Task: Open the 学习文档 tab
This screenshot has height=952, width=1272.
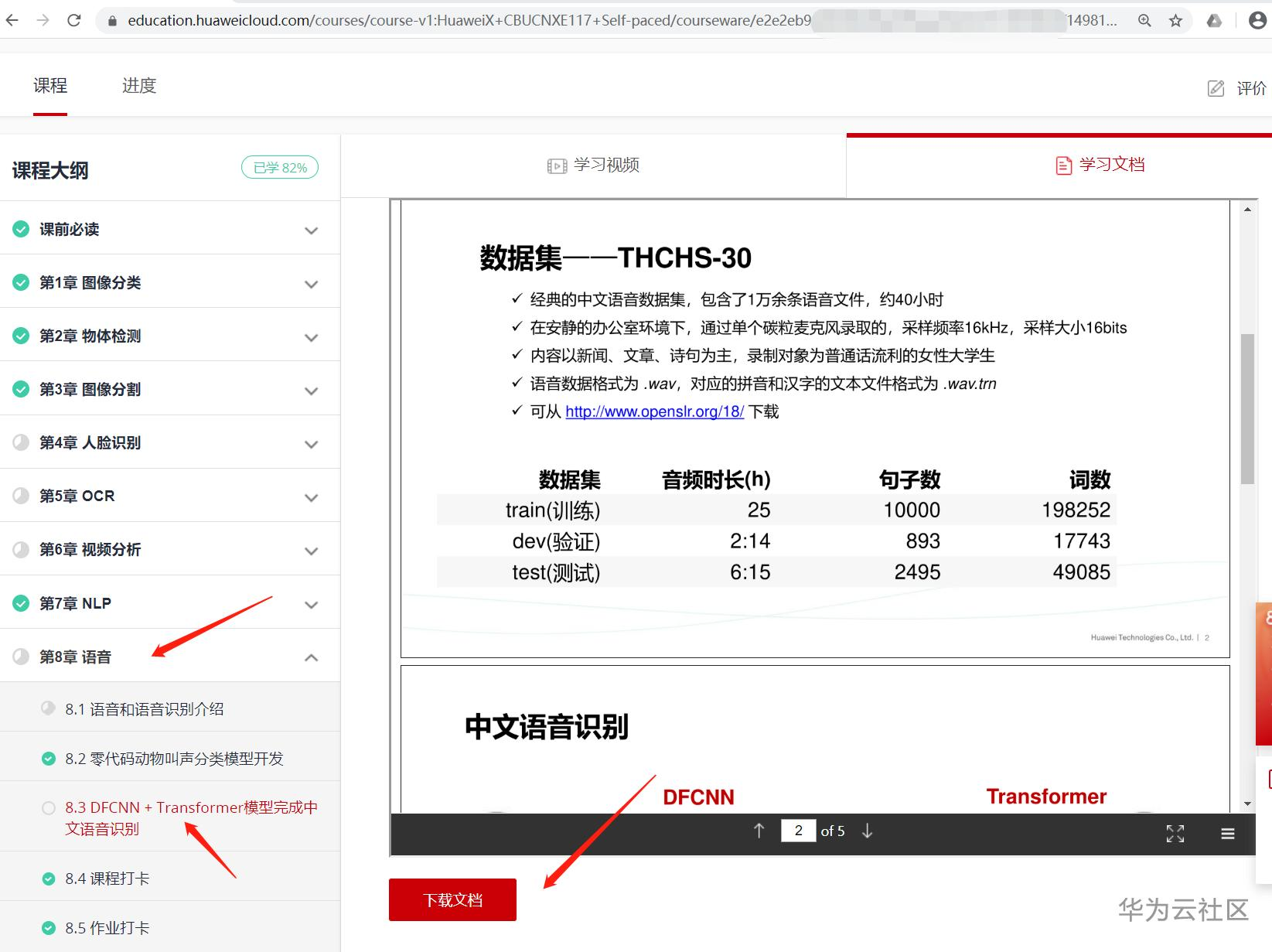Action: (x=1059, y=165)
